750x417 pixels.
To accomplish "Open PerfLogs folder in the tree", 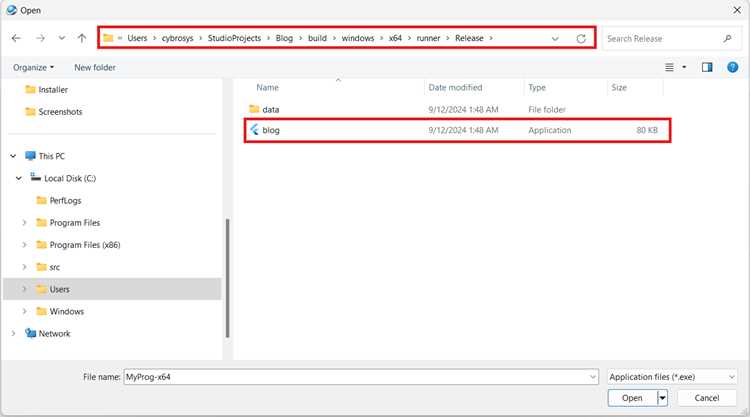I will 59,200.
